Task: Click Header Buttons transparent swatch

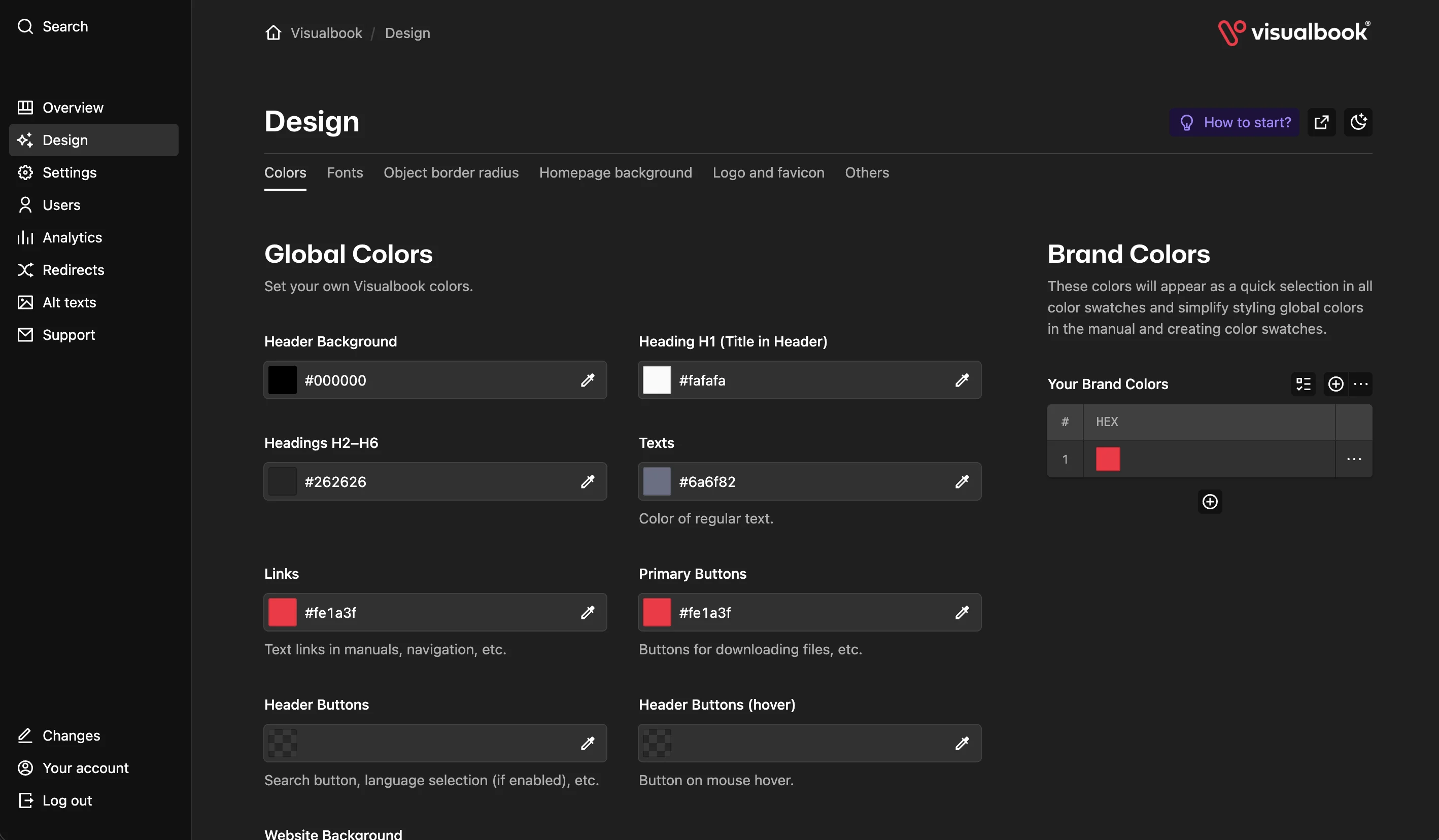Action: pyautogui.click(x=283, y=744)
